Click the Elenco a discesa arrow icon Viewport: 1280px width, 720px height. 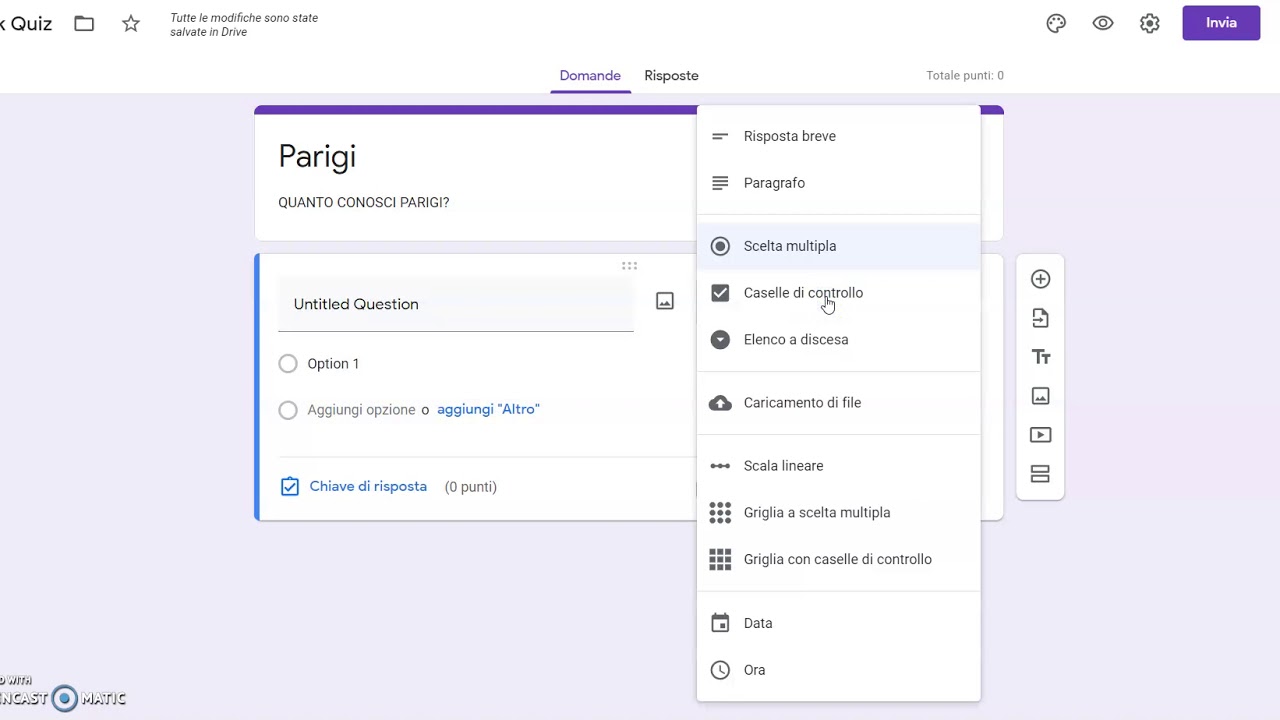[720, 340]
